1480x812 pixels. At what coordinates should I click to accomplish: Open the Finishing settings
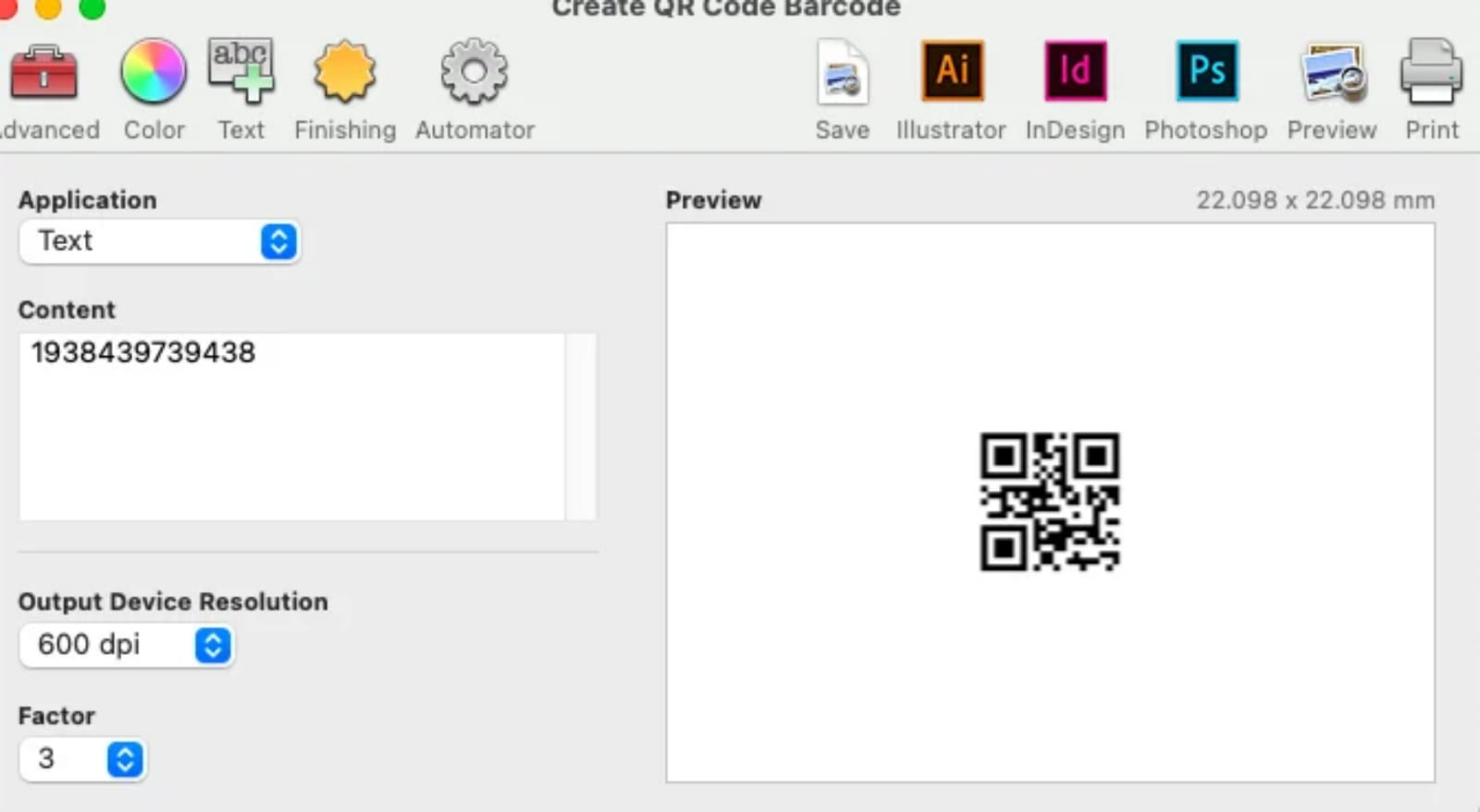point(344,72)
